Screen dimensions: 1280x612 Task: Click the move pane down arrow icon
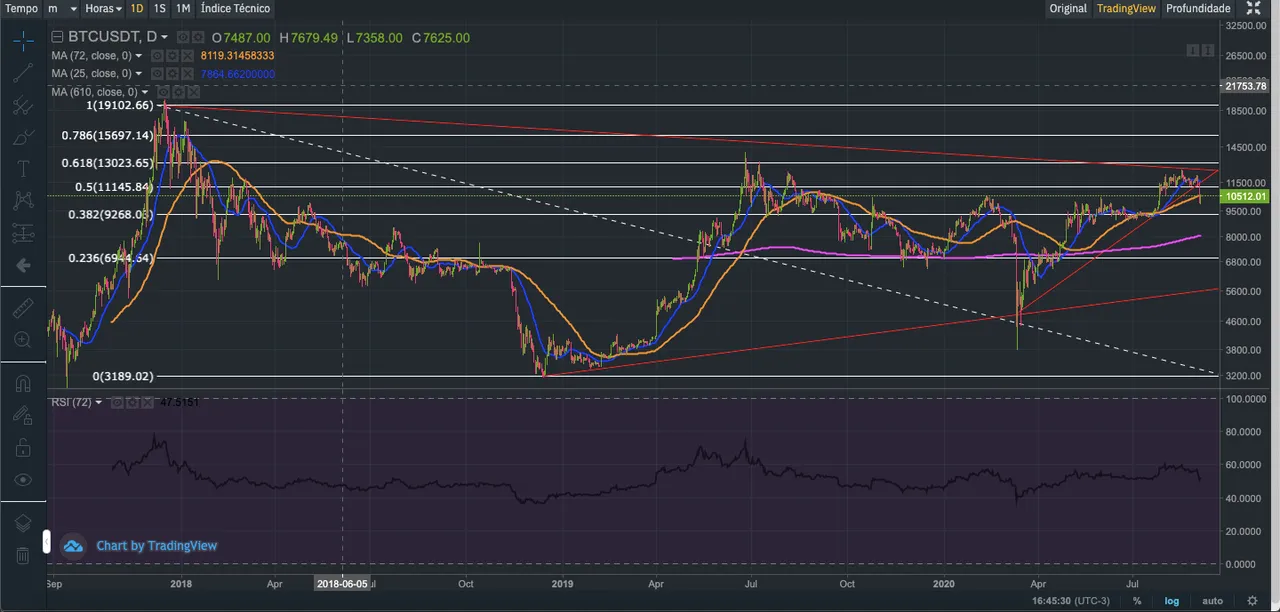[x=1193, y=49]
